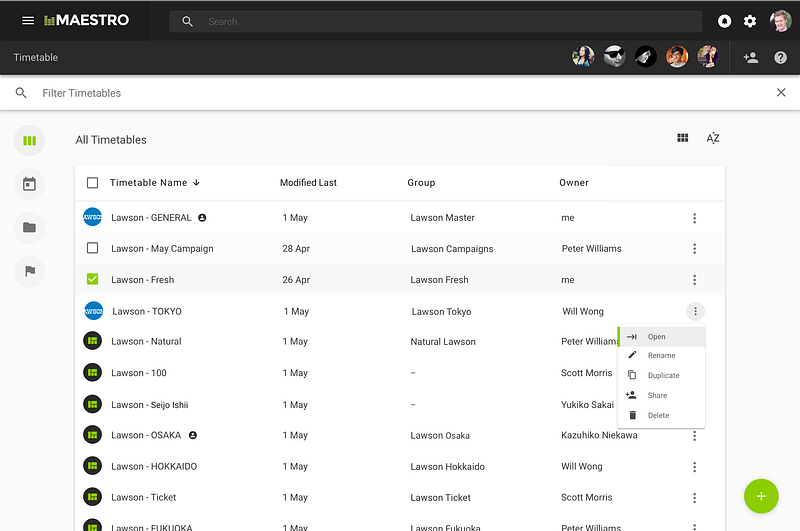Click the Timetable title in the dark bar
The height and width of the screenshot is (531, 800).
point(36,58)
